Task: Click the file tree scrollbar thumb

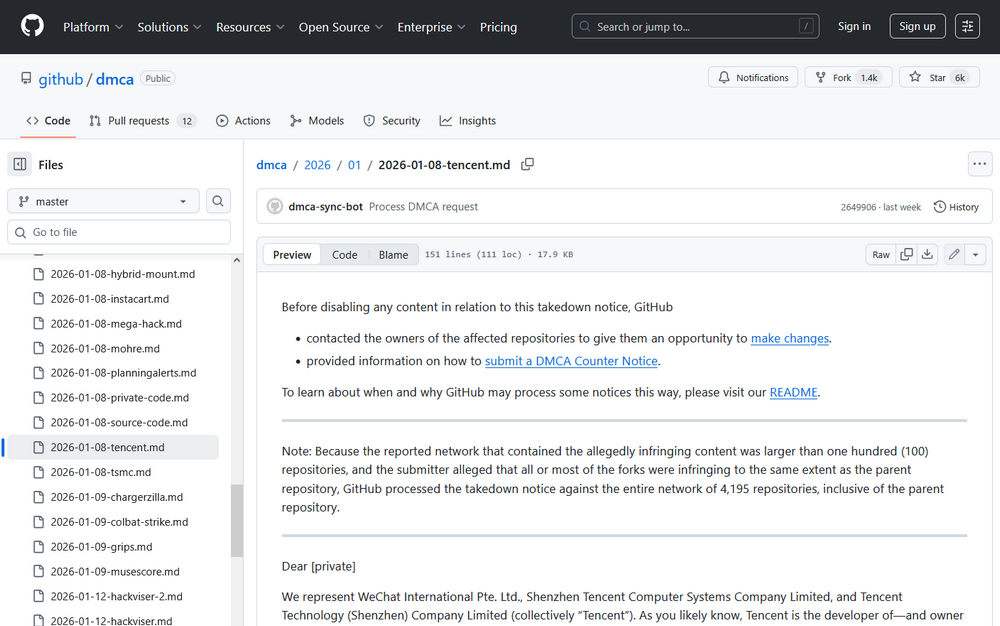Action: (x=237, y=521)
